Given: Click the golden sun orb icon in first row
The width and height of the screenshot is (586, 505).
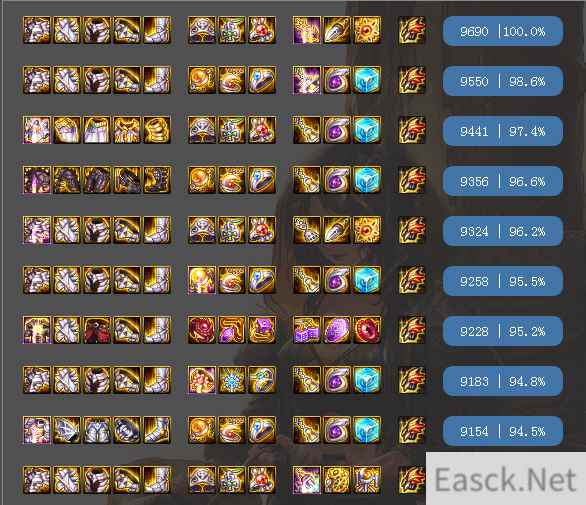Looking at the screenshot, I should (x=367, y=30).
